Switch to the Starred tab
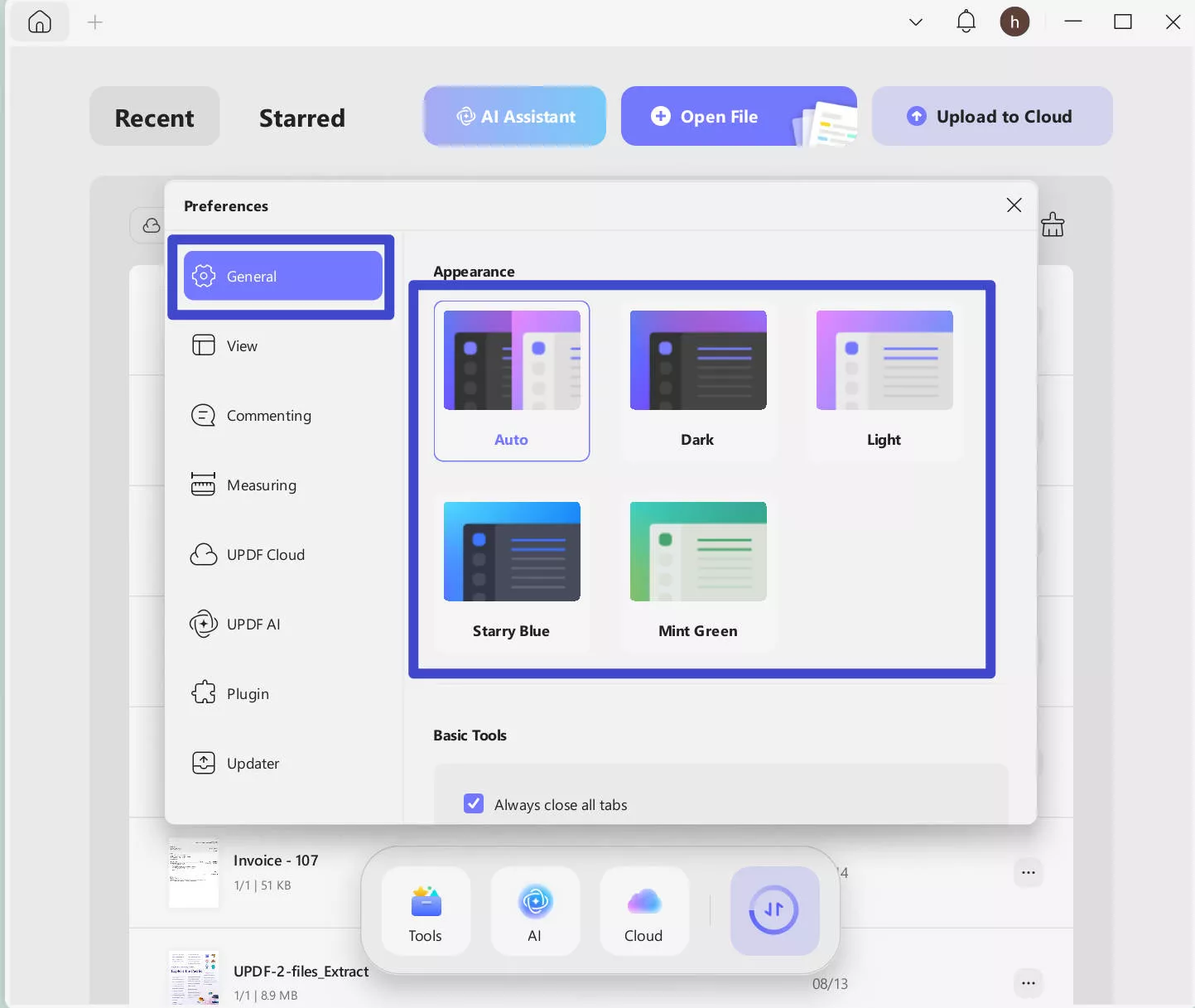The image size is (1195, 1008). (x=302, y=117)
